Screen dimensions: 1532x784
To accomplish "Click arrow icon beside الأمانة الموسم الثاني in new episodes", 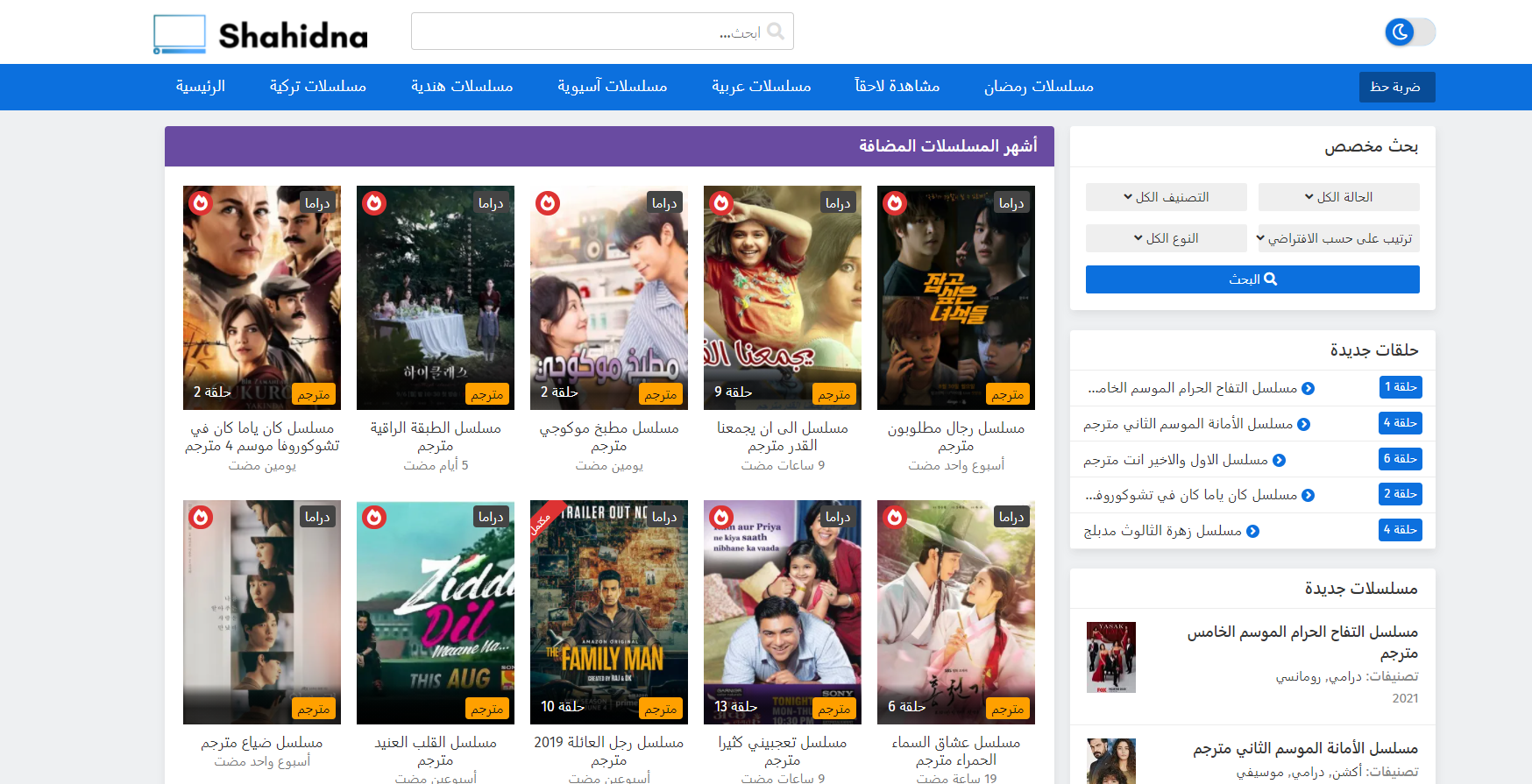I will [x=1303, y=424].
